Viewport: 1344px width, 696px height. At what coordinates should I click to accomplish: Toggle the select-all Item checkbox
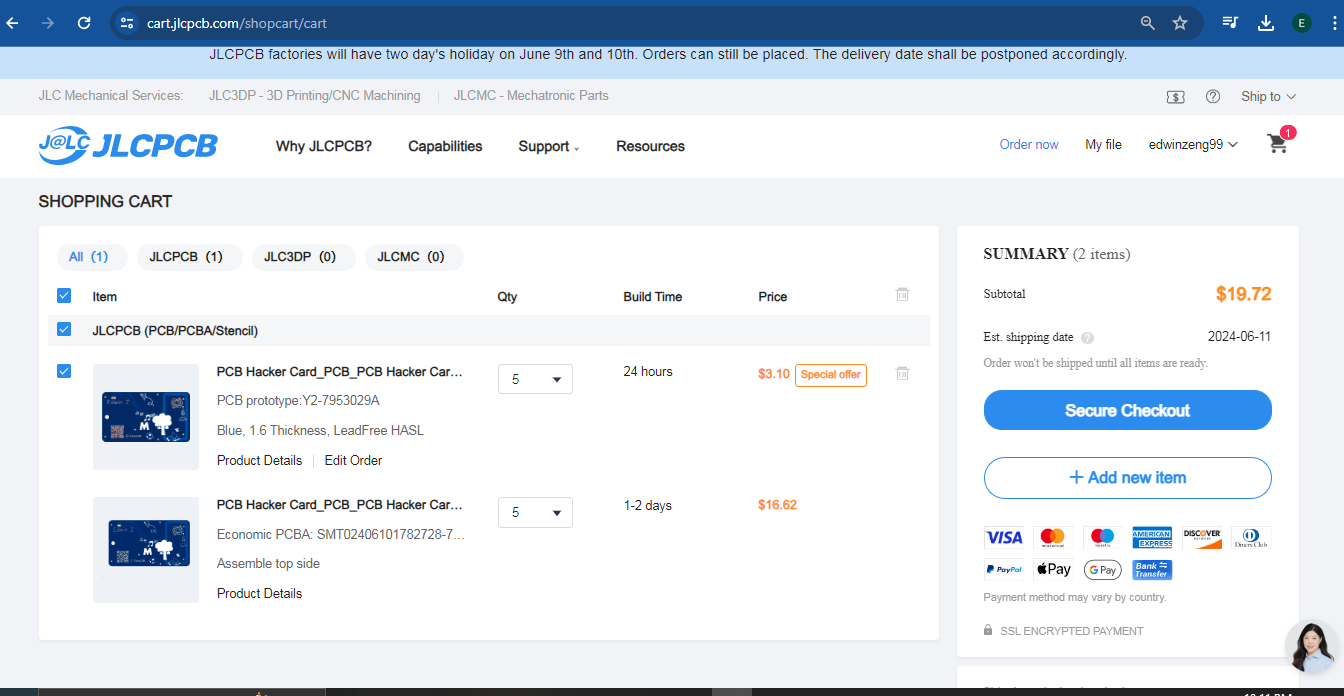point(64,296)
